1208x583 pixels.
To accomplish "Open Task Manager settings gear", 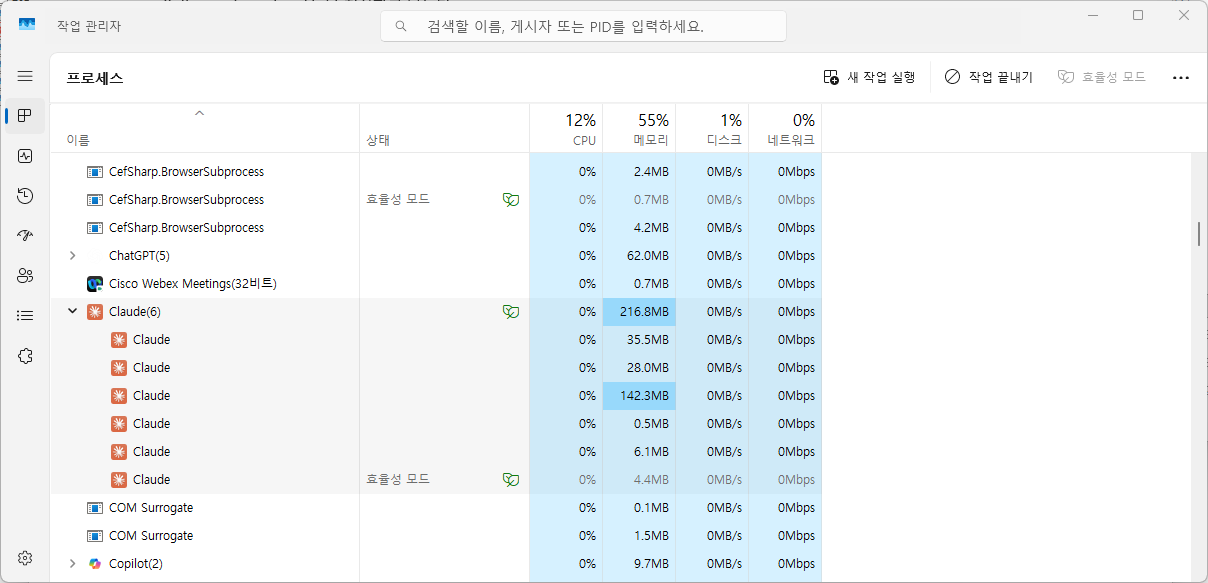I will 26,557.
